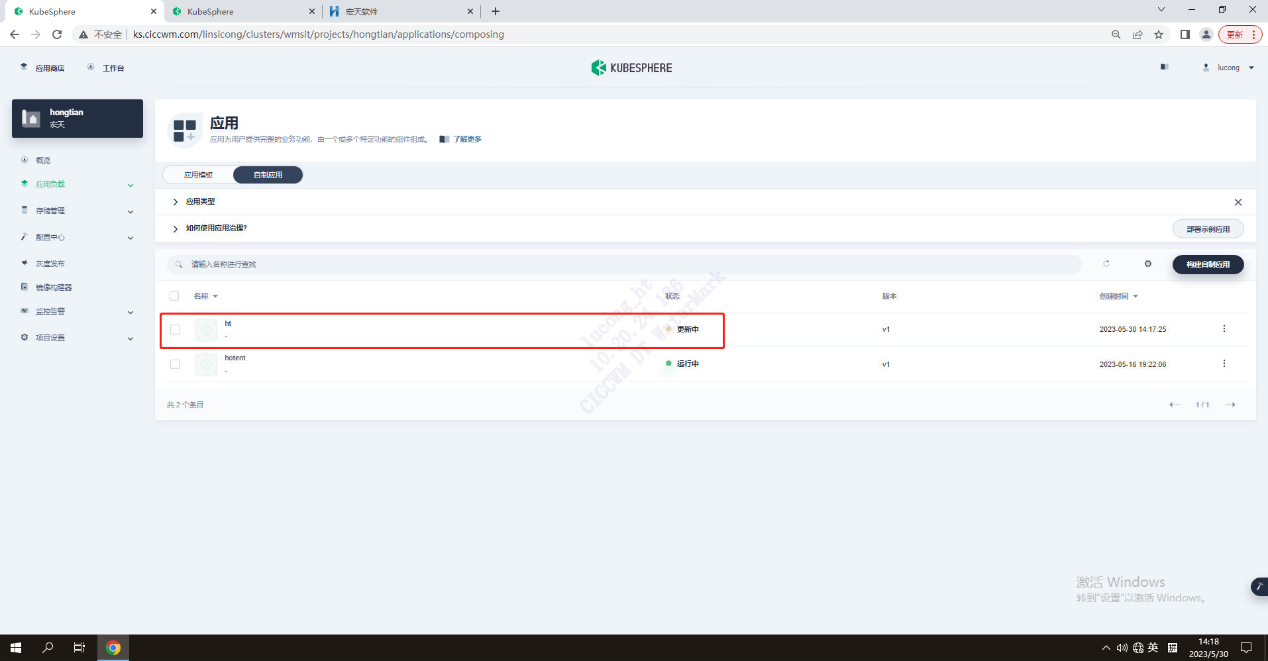Toggle the select-all checkbox in header
This screenshot has width=1268, height=661.
click(x=175, y=296)
